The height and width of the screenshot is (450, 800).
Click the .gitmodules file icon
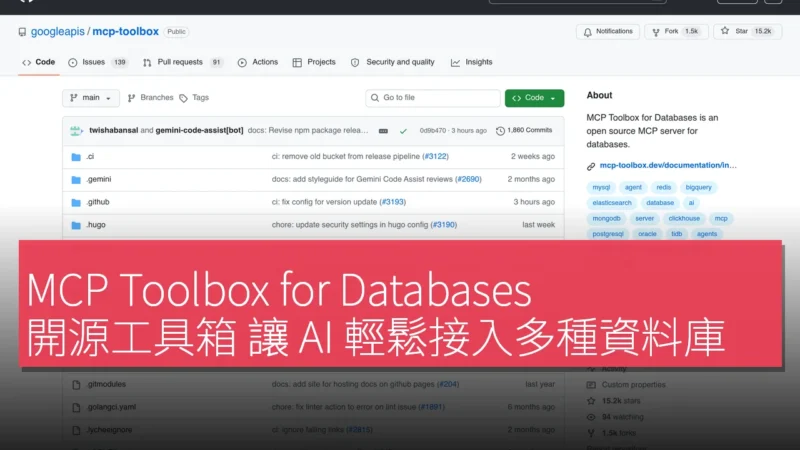(76, 385)
